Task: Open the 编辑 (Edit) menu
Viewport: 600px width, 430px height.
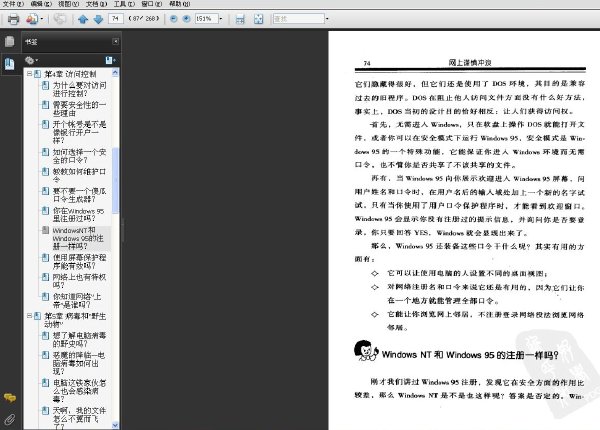Action: (x=41, y=4)
